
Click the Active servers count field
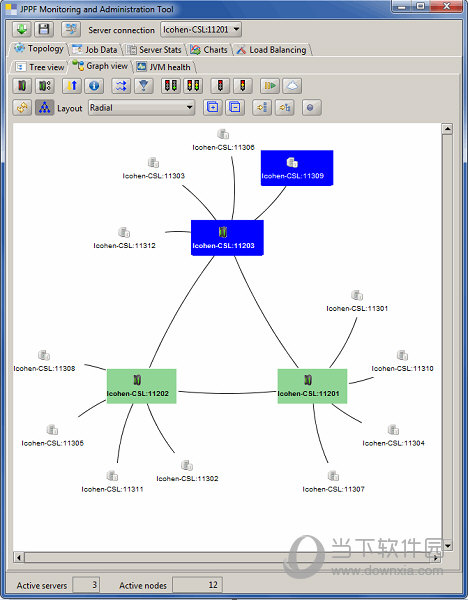tap(86, 585)
